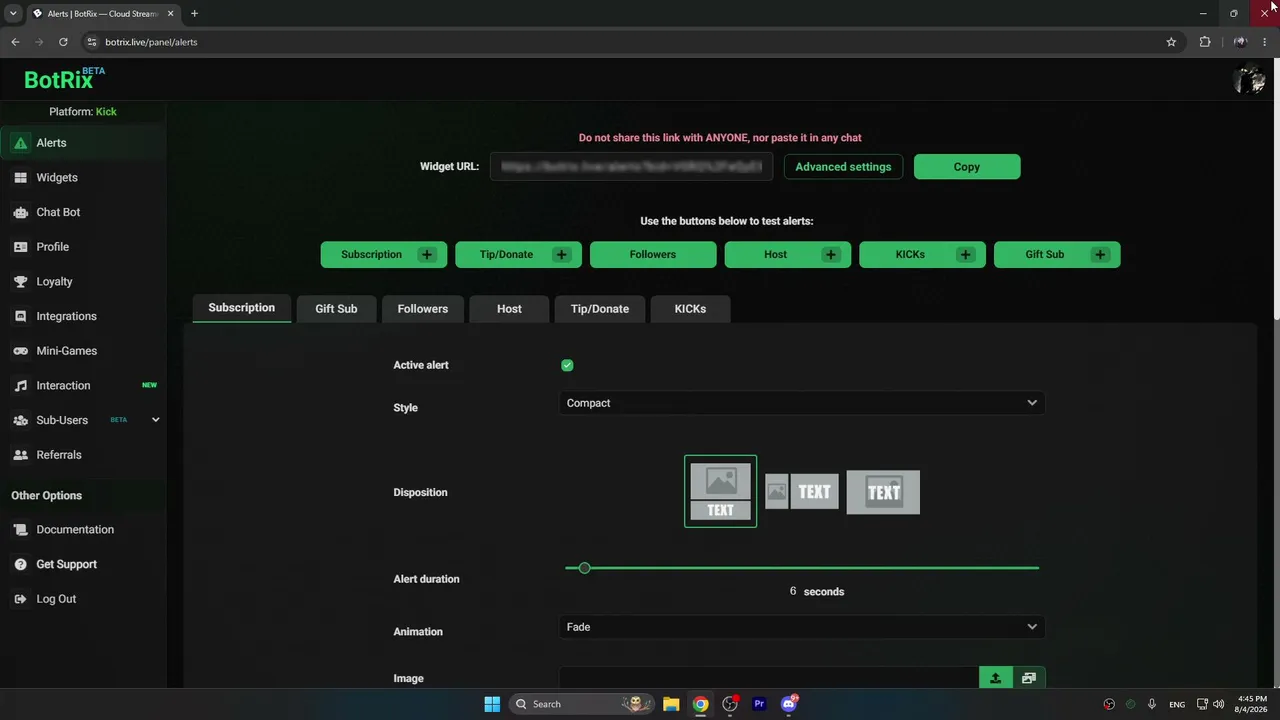Image resolution: width=1280 pixels, height=720 pixels.
Task: Open Discord from the taskbar
Action: (789, 704)
